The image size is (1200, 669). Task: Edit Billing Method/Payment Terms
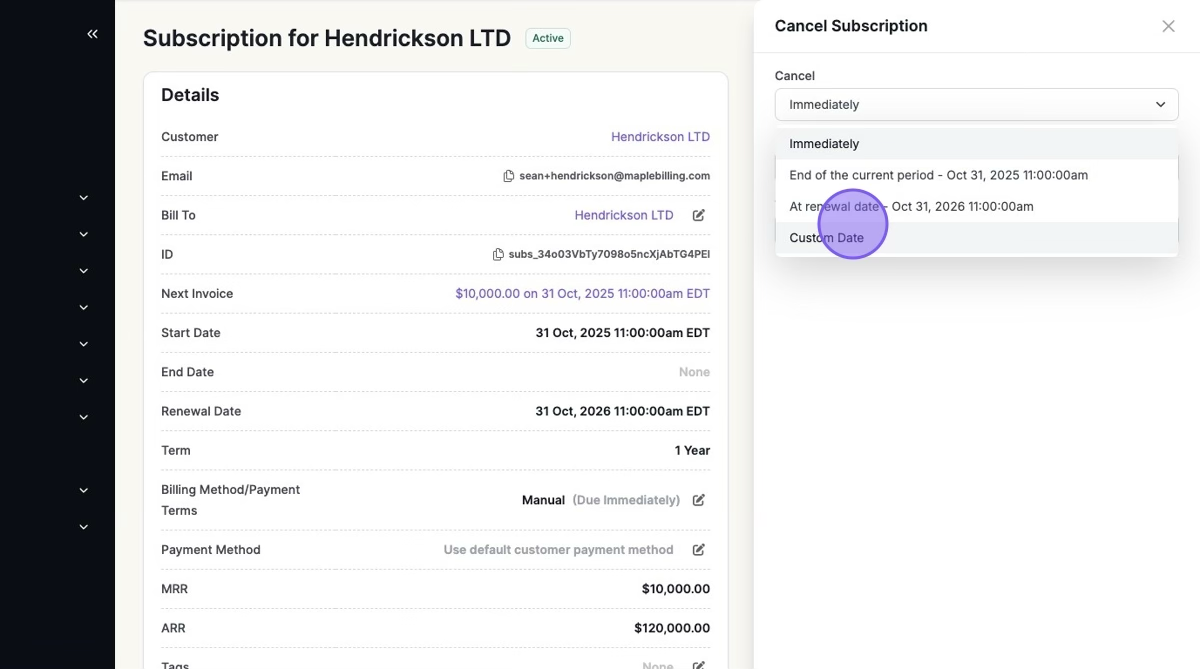pyautogui.click(x=699, y=500)
